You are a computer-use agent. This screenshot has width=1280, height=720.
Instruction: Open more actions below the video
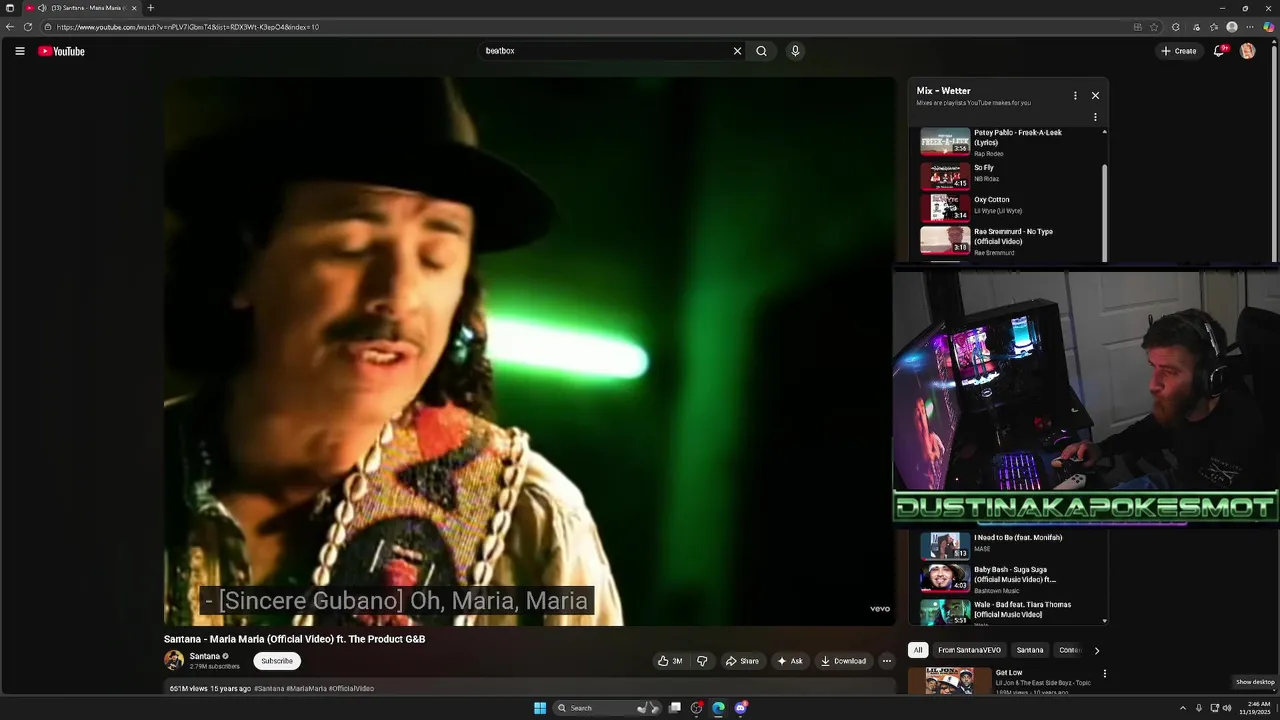coord(886,661)
